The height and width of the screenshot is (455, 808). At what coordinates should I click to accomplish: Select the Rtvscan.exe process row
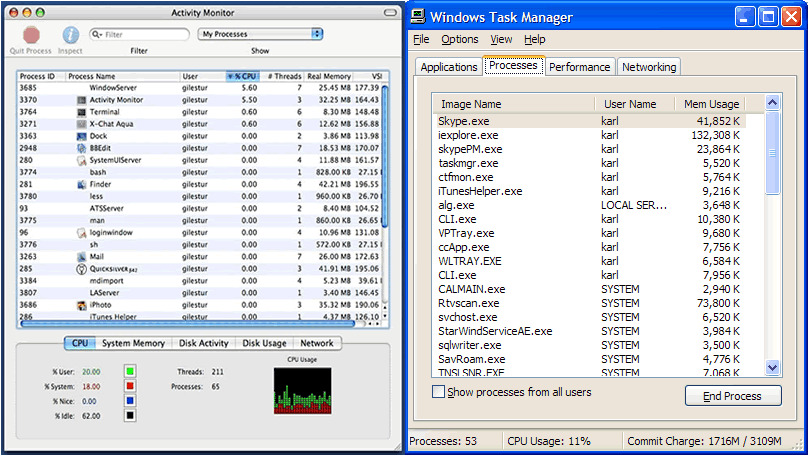click(590, 303)
